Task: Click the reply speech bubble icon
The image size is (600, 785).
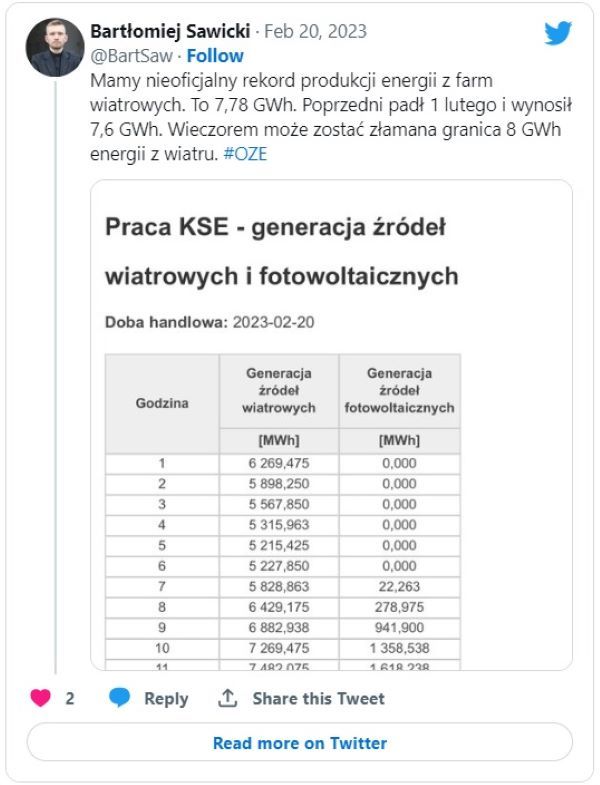Action: (120, 698)
